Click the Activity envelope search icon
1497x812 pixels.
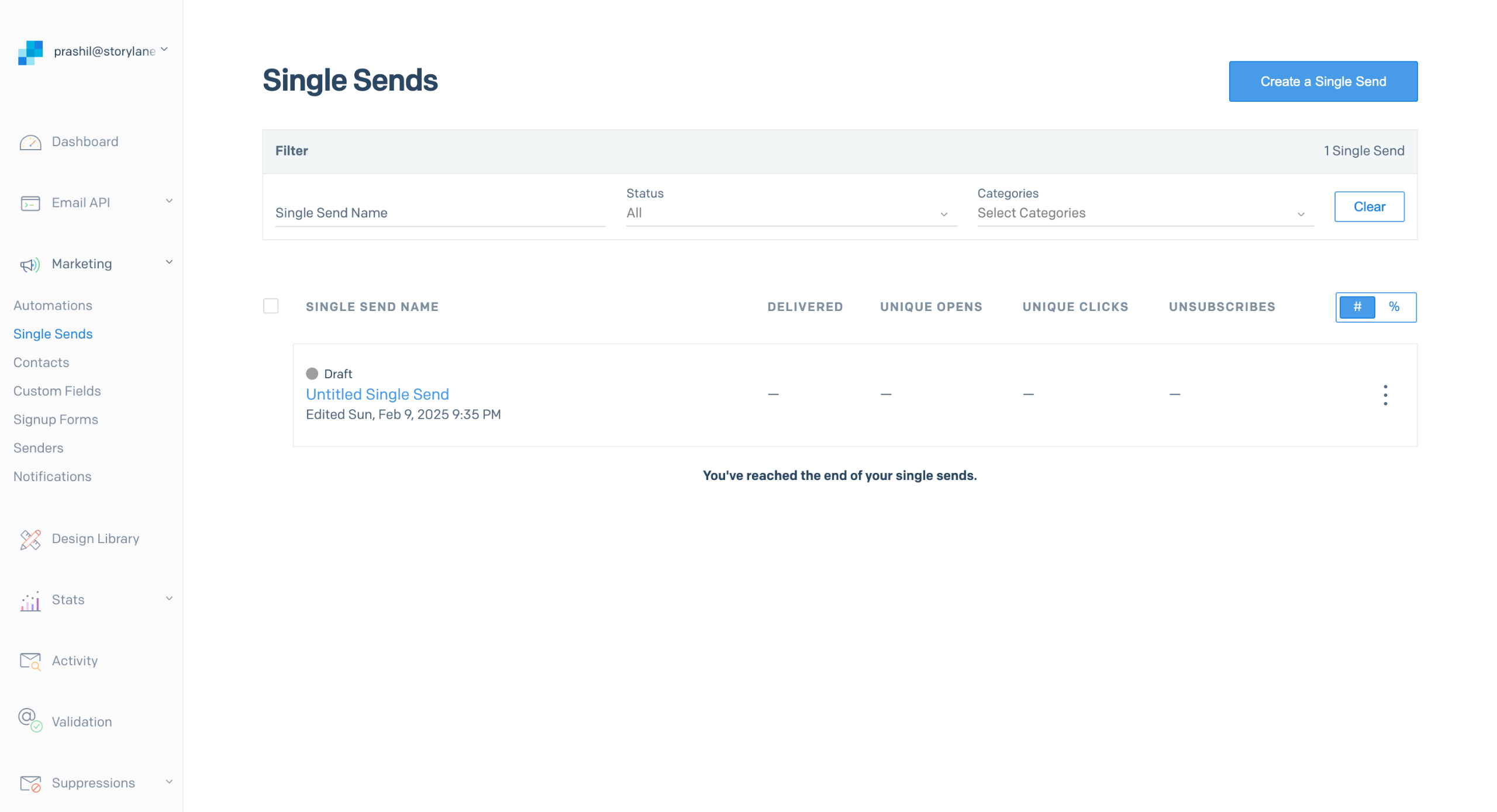click(x=30, y=661)
